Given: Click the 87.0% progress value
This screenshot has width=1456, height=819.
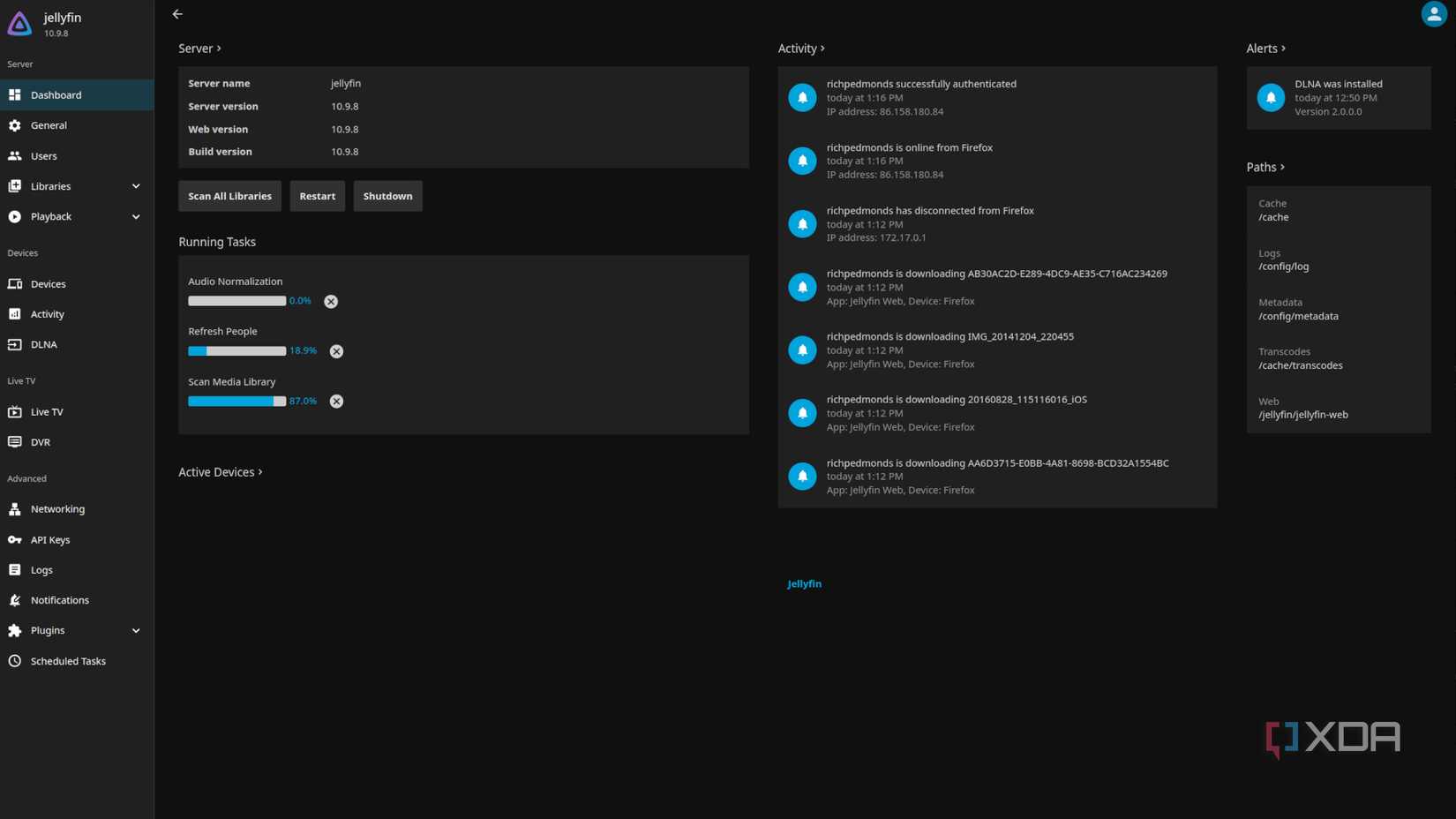Looking at the screenshot, I should click(x=303, y=402).
